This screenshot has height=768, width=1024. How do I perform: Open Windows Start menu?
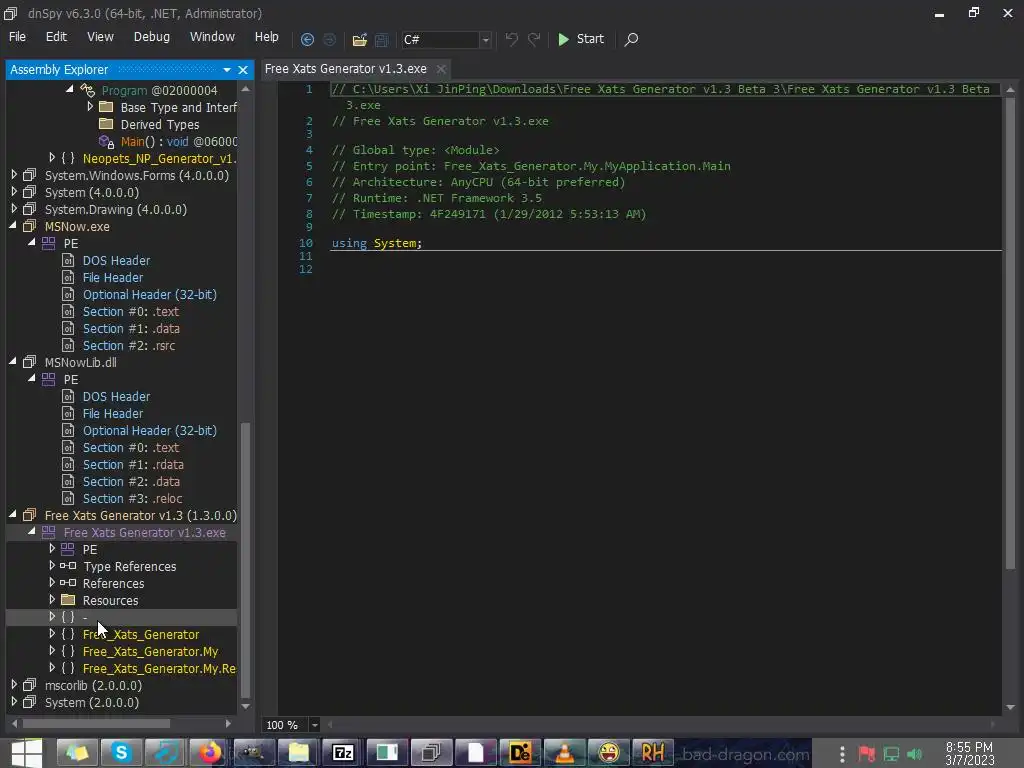tap(26, 753)
